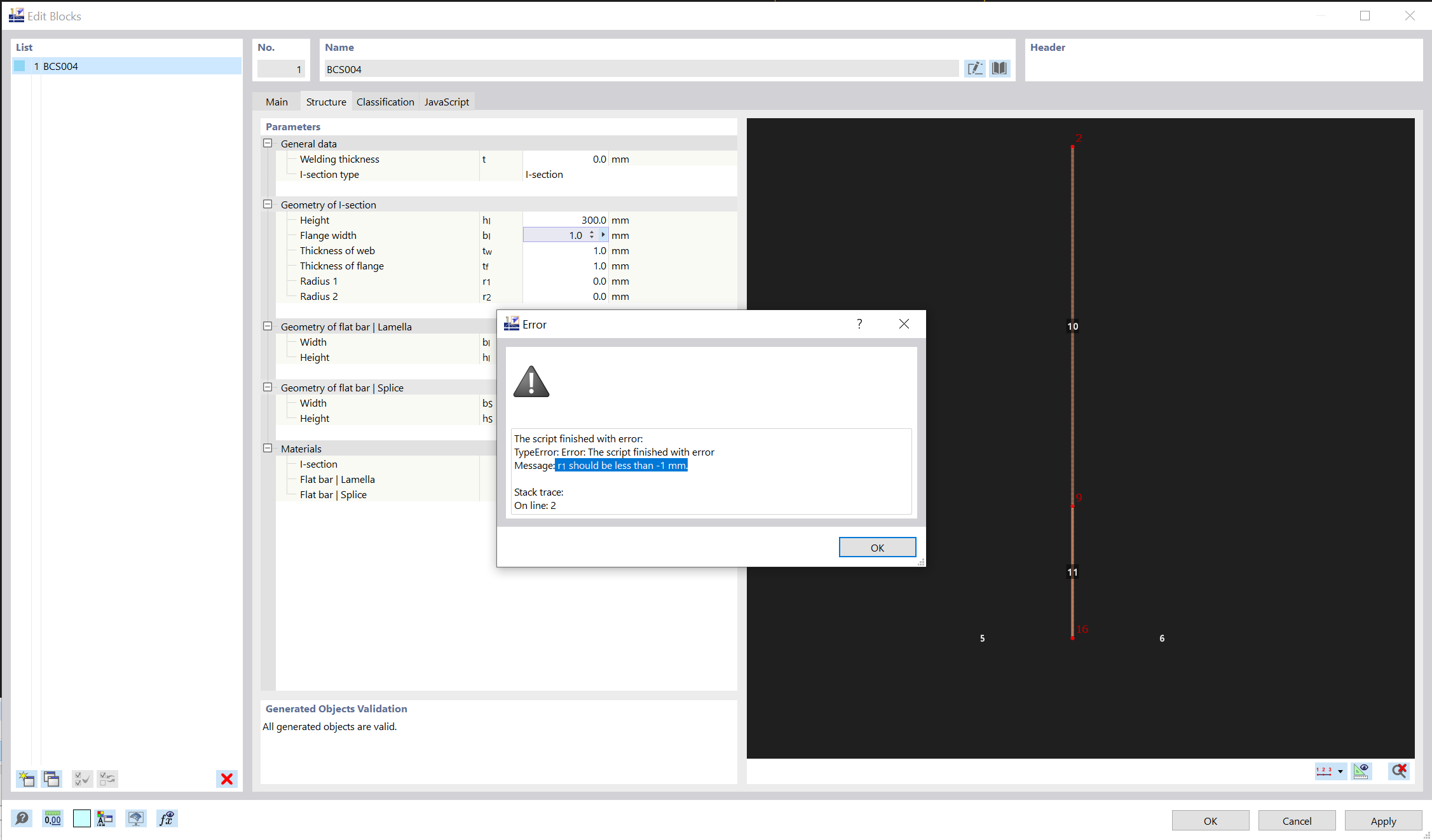Click the fx formula view icon

[167, 818]
